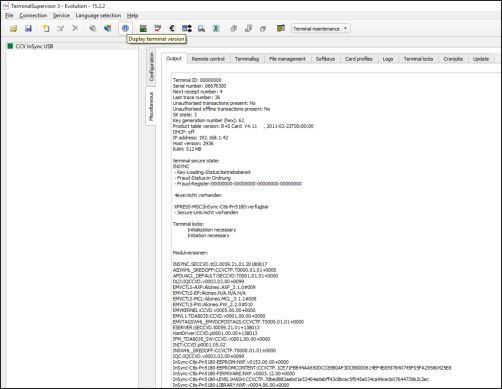502x389 pixels.
Task: Open the Terminal locks tab
Action: tap(418, 59)
